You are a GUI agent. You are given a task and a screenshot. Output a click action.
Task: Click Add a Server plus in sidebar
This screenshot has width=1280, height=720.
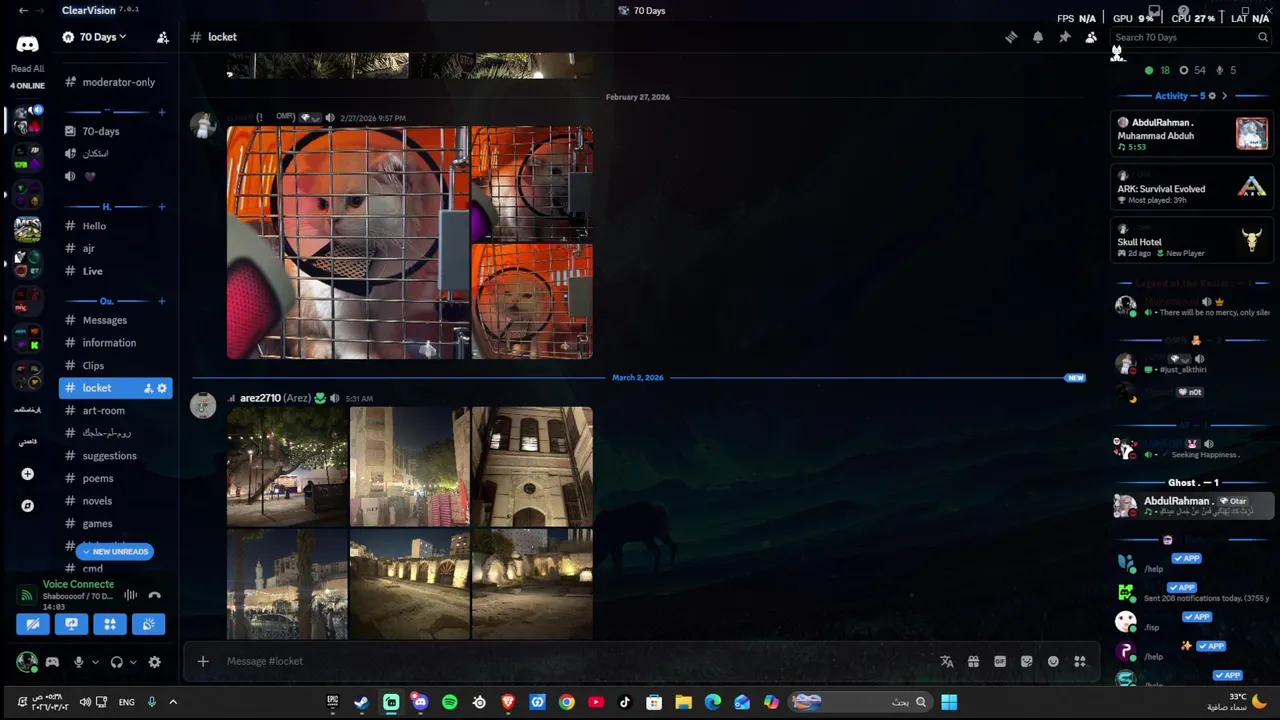coord(27,474)
